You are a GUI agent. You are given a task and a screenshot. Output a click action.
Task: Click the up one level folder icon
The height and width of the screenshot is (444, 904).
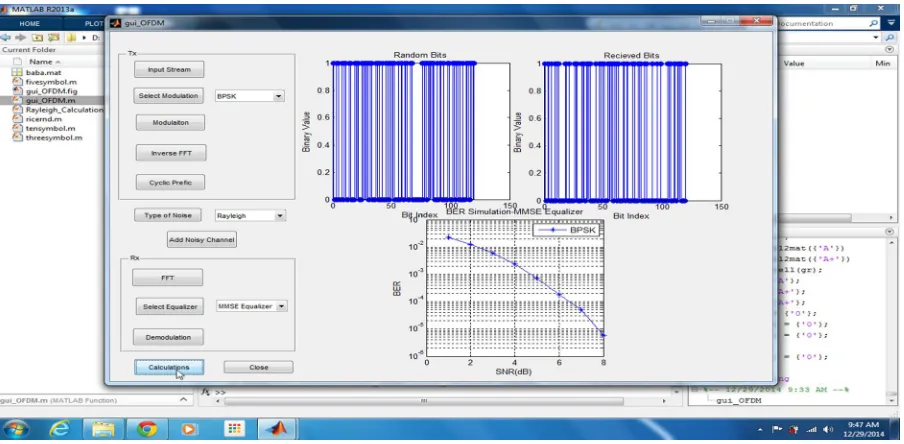coord(37,37)
